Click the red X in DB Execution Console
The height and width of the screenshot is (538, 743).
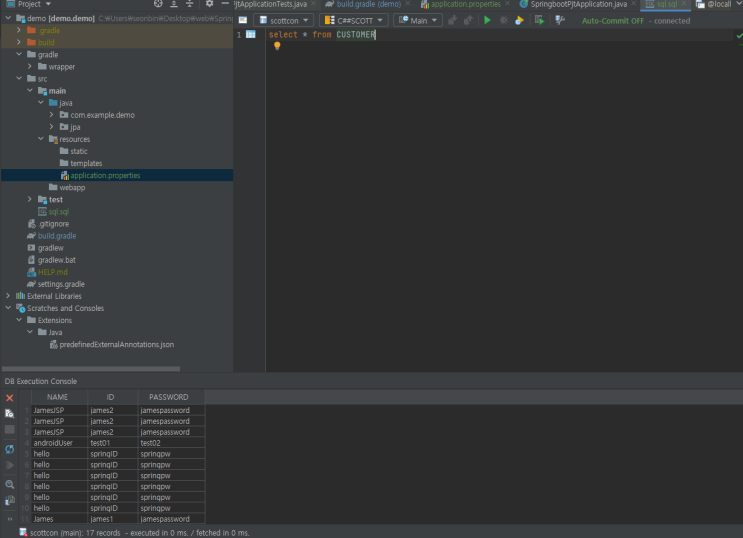click(9, 398)
